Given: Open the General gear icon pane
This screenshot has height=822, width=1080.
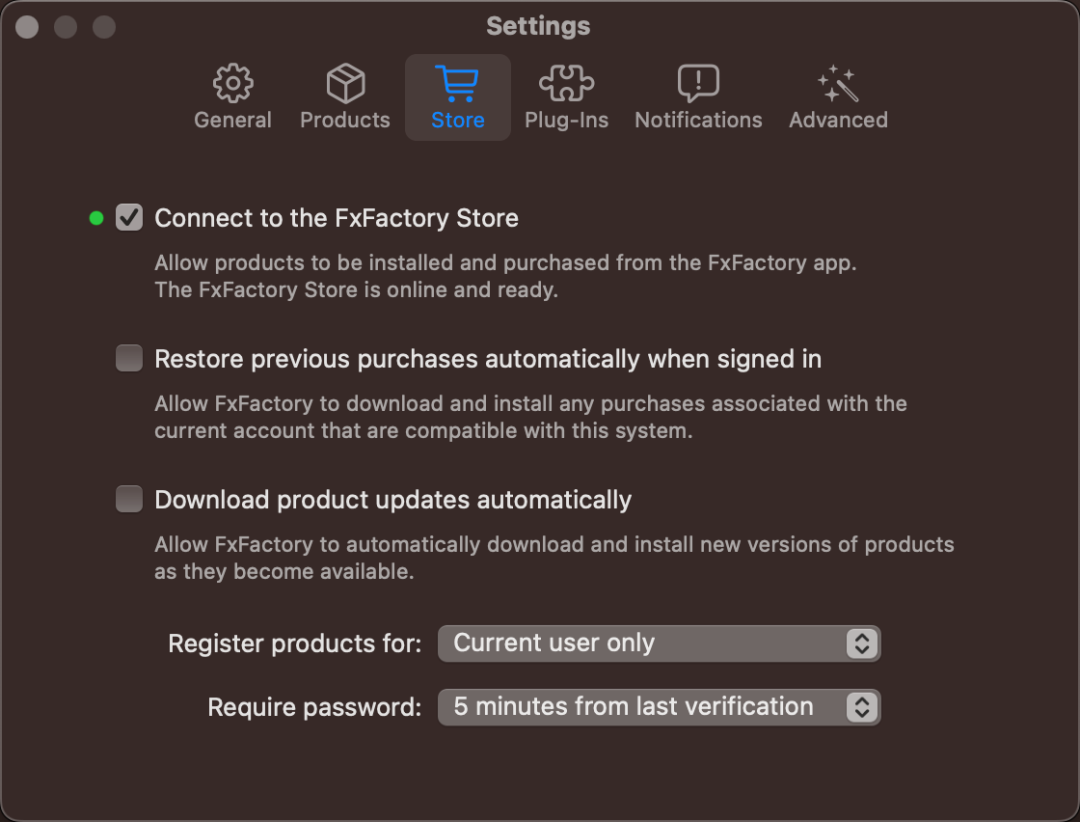Looking at the screenshot, I should click(233, 83).
